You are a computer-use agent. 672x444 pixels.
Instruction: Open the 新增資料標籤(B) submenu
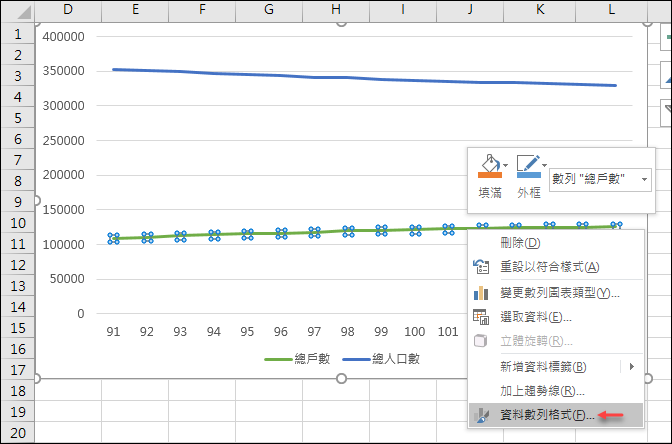[556, 366]
